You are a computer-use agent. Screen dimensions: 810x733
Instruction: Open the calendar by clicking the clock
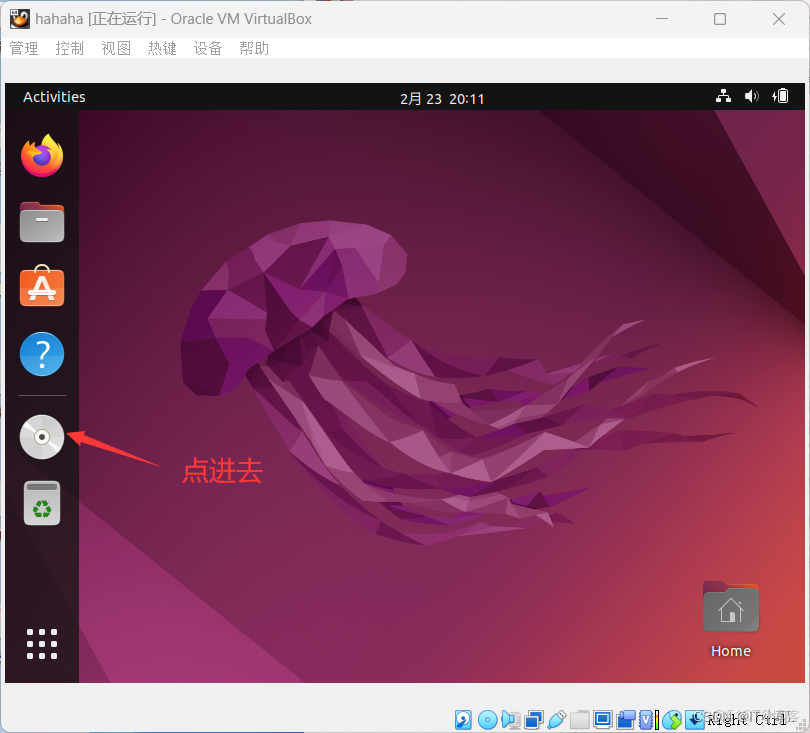(x=442, y=97)
